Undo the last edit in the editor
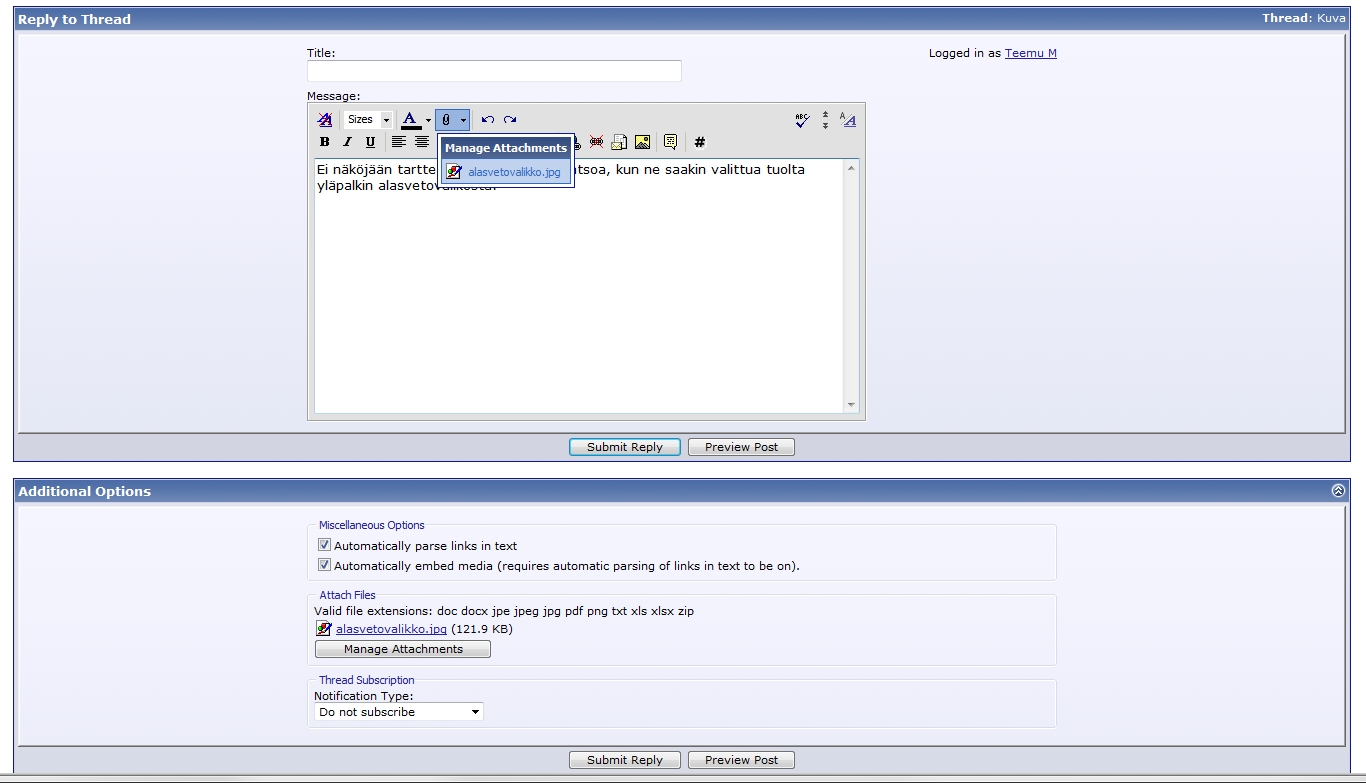The height and width of the screenshot is (783, 1366). point(488,120)
